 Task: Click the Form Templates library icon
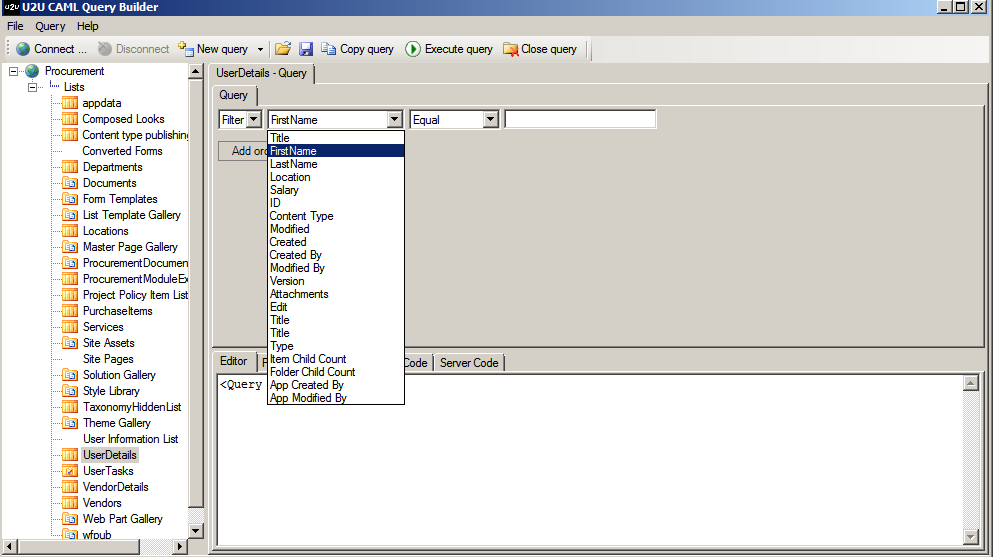click(x=70, y=199)
